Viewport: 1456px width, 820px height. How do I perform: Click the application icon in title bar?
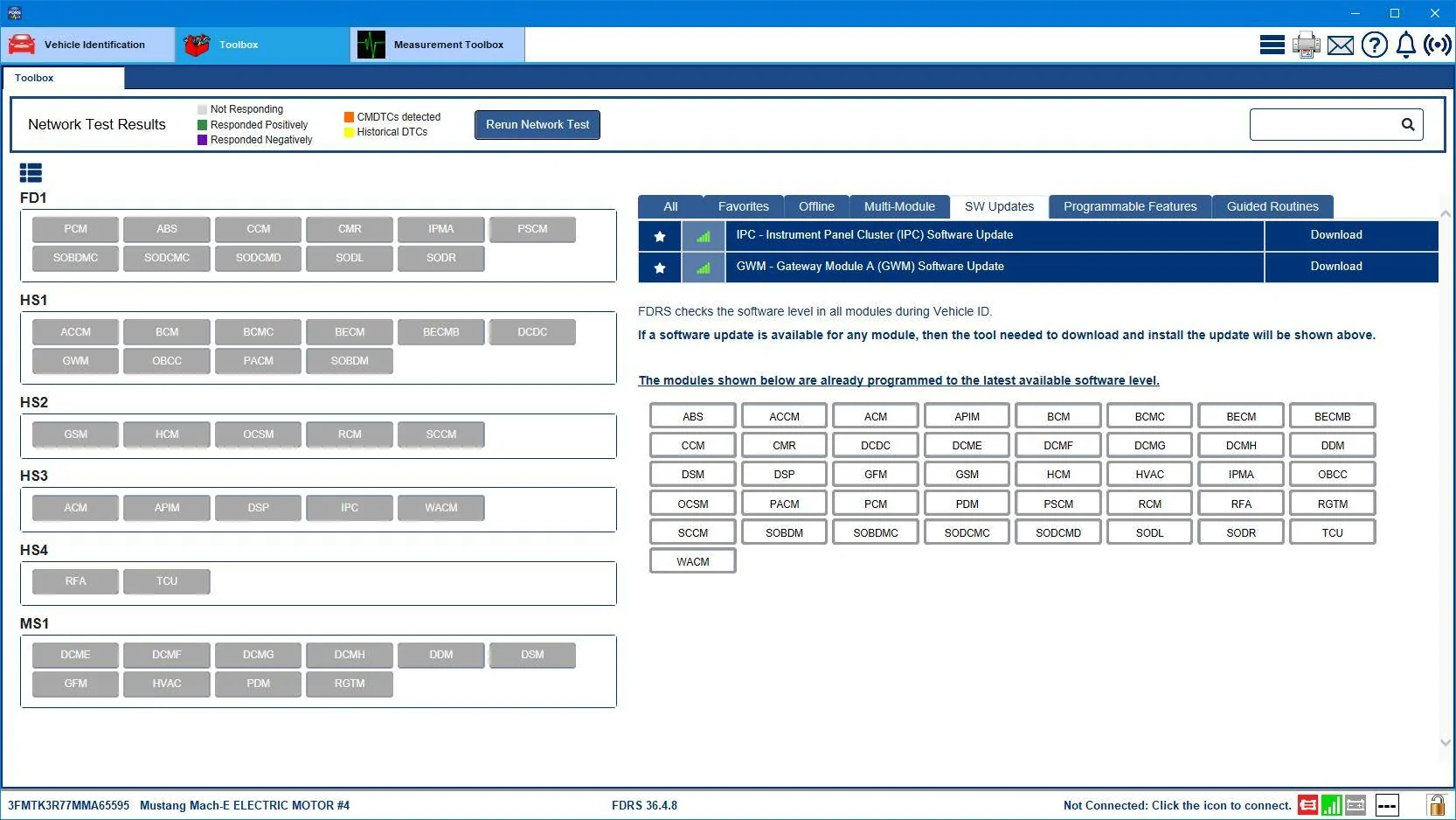pos(15,13)
